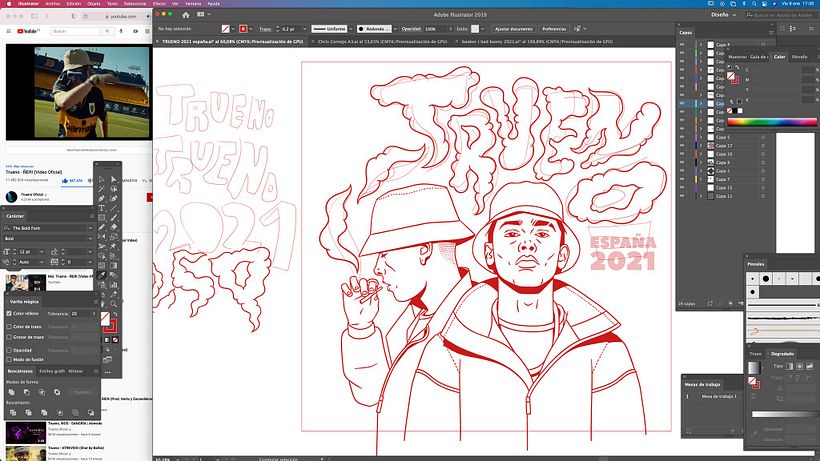Pick a color from the spectrum bar
Image resolution: width=820 pixels, height=461 pixels.
tap(771, 122)
